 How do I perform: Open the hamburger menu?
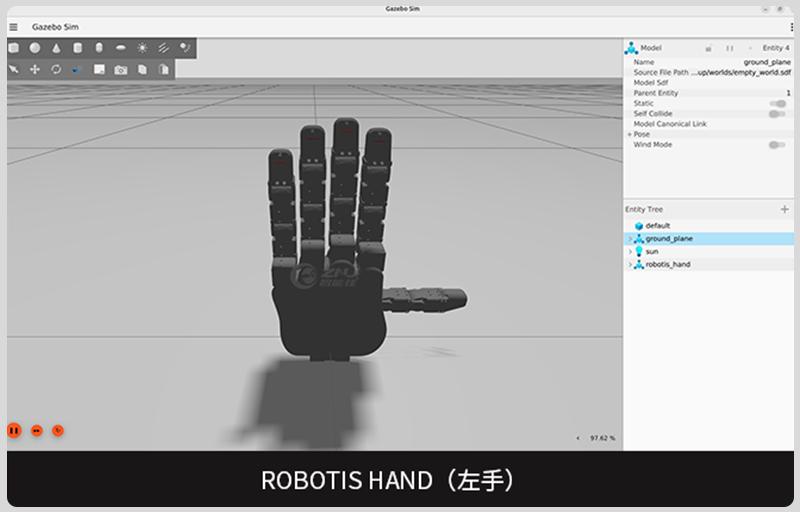[x=13, y=26]
